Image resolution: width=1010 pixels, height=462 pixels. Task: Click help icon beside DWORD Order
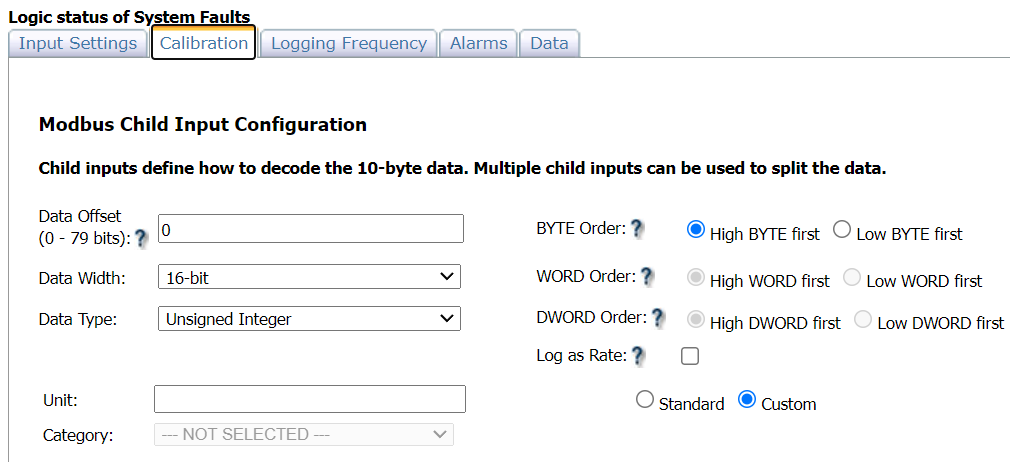[658, 318]
